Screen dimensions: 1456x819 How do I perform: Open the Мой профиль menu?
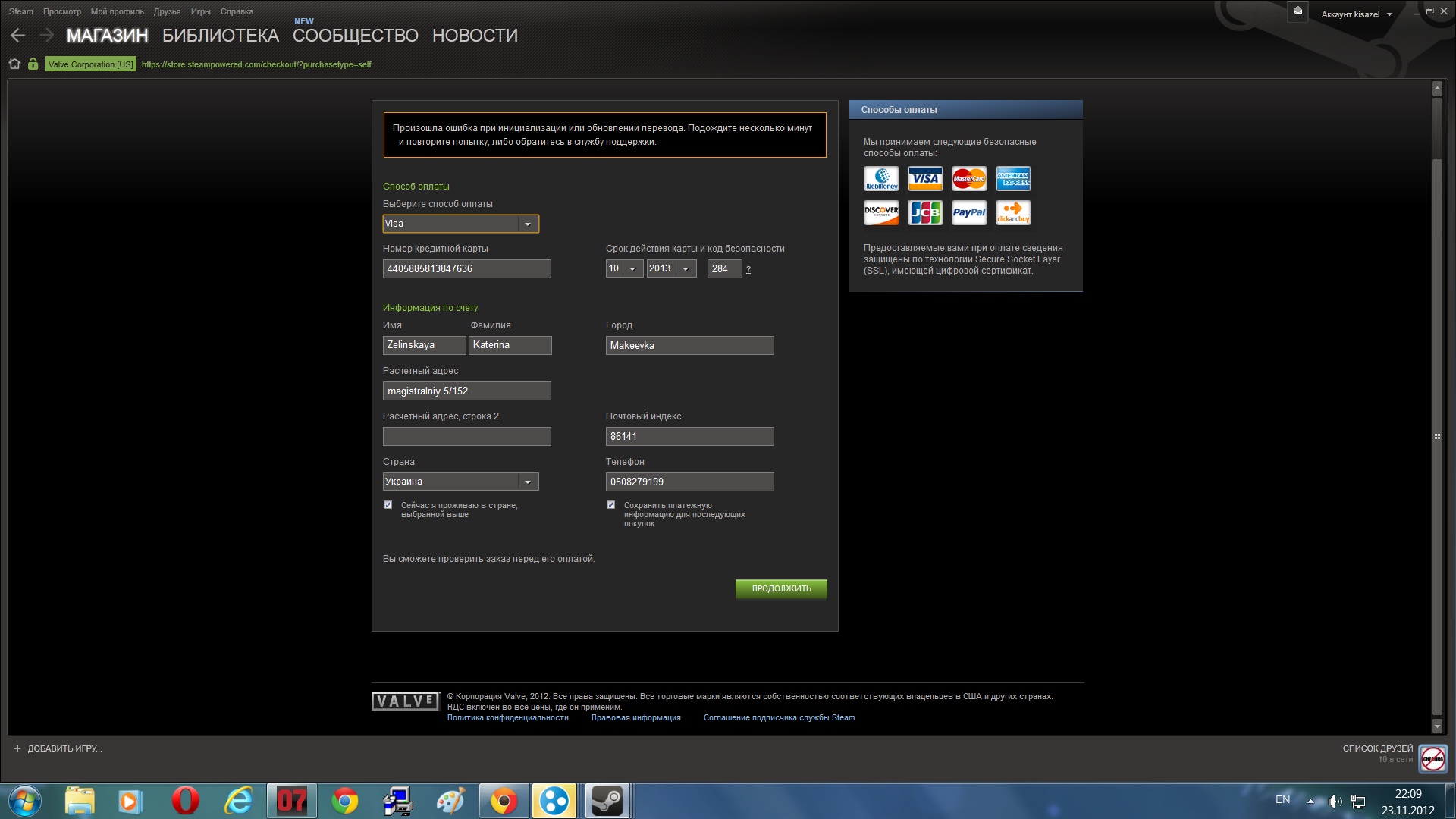coord(118,11)
